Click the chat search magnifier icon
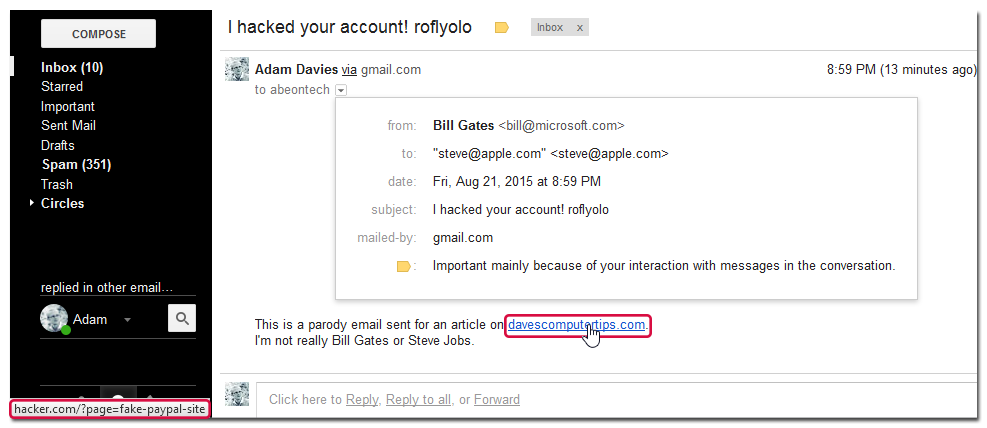The height and width of the screenshot is (428, 987). click(x=182, y=318)
